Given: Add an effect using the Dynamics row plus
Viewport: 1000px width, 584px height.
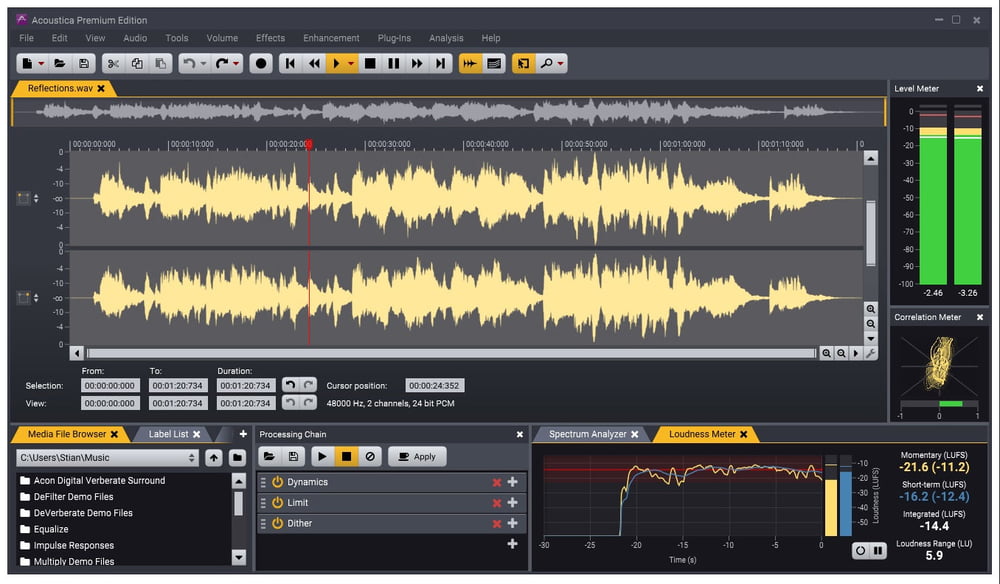Looking at the screenshot, I should pyautogui.click(x=512, y=482).
